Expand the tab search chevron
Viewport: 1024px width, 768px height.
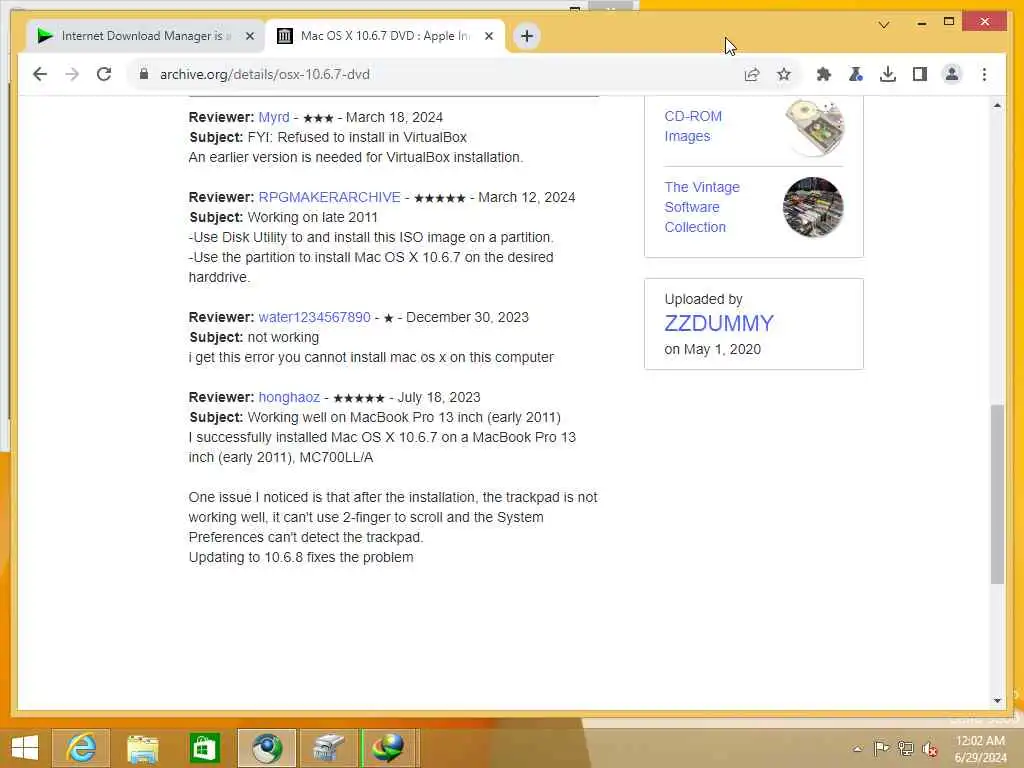(x=884, y=25)
